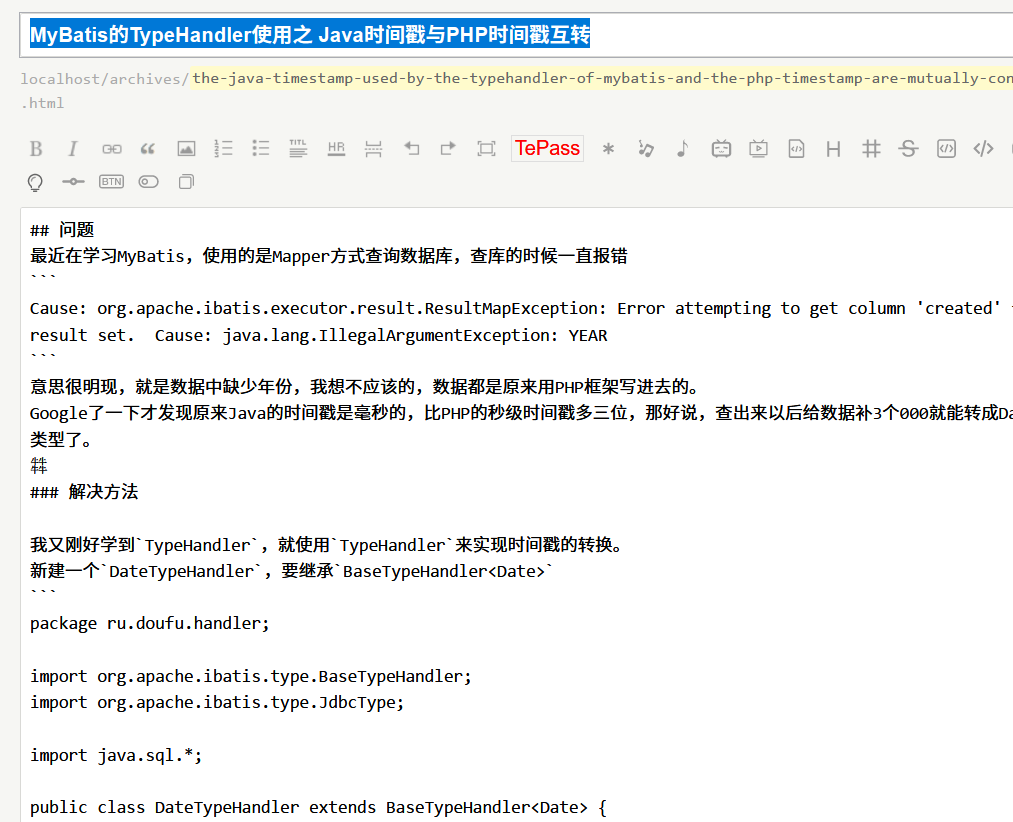
Task: Undo the last edit with the undo arrow
Action: click(x=411, y=148)
